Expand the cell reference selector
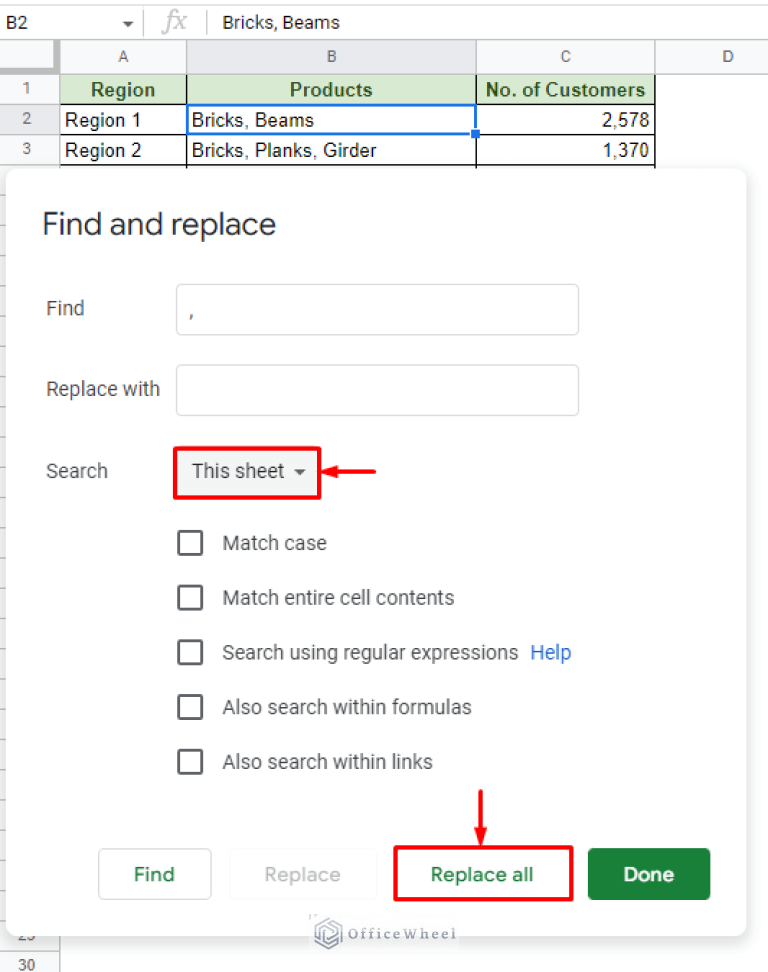The width and height of the screenshot is (768, 972). tap(127, 22)
